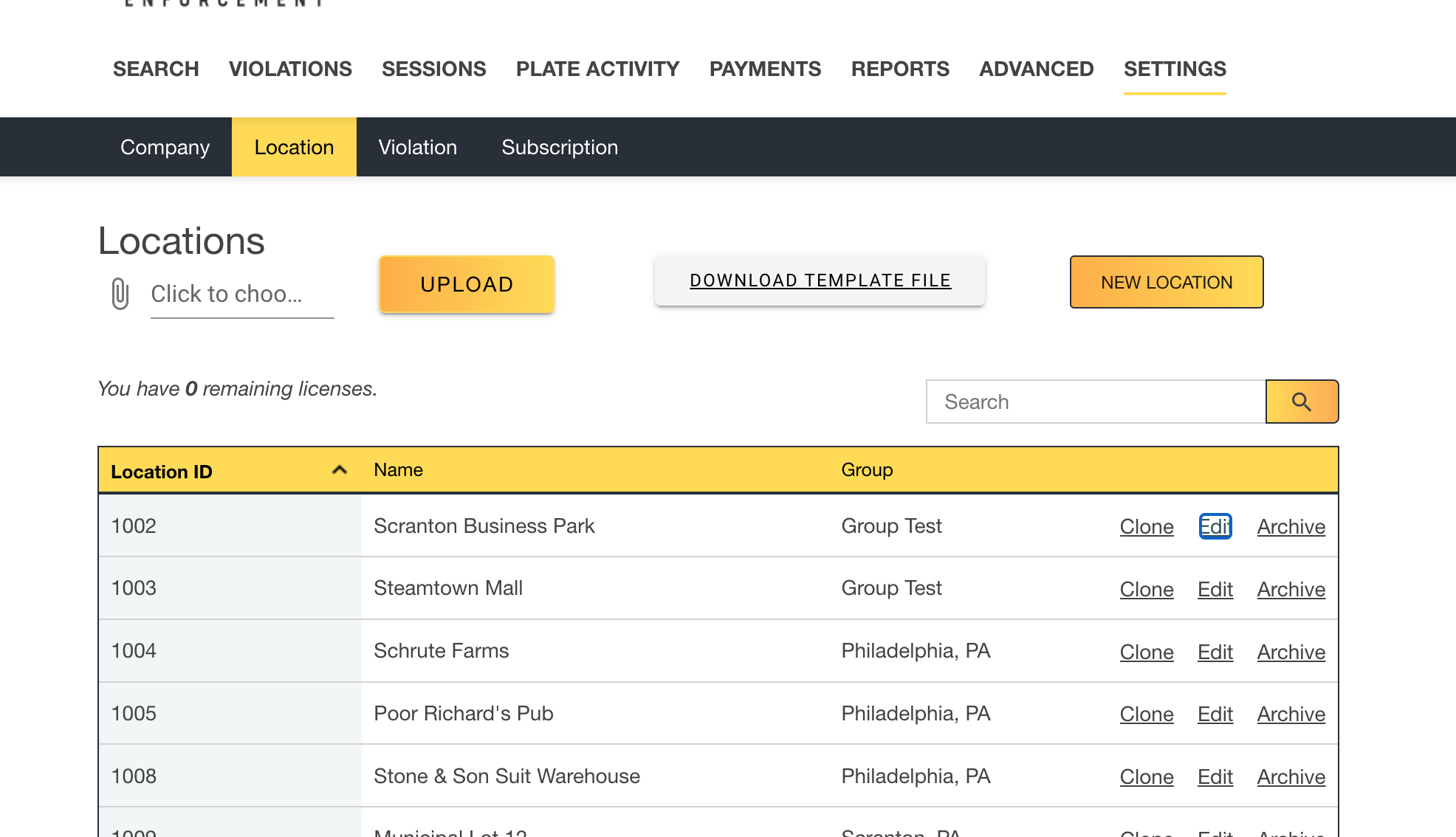The width and height of the screenshot is (1456, 837).
Task: Open the Violations menu
Action: point(290,69)
